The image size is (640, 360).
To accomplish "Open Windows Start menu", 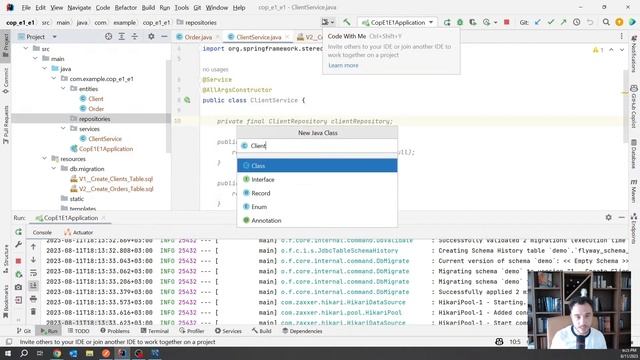I will click(8, 353).
